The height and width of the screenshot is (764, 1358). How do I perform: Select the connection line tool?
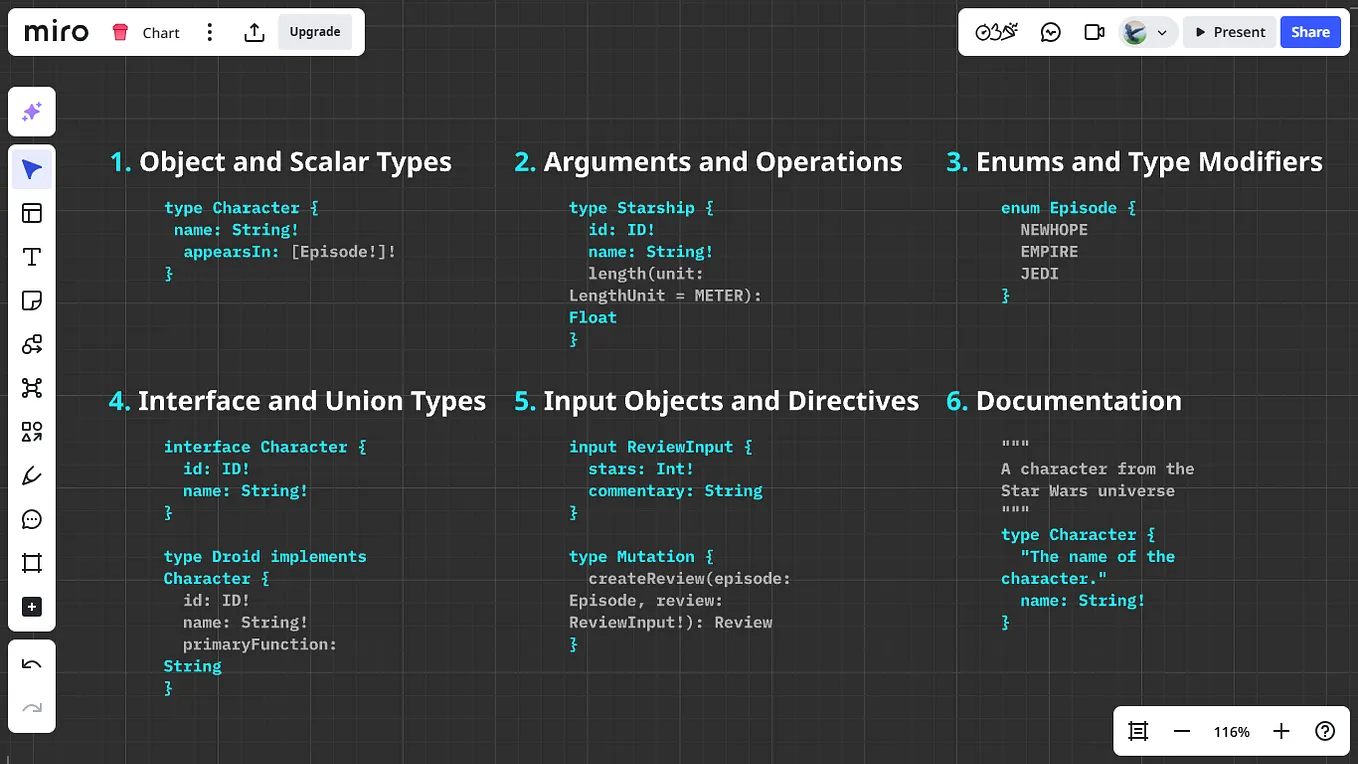(31, 344)
